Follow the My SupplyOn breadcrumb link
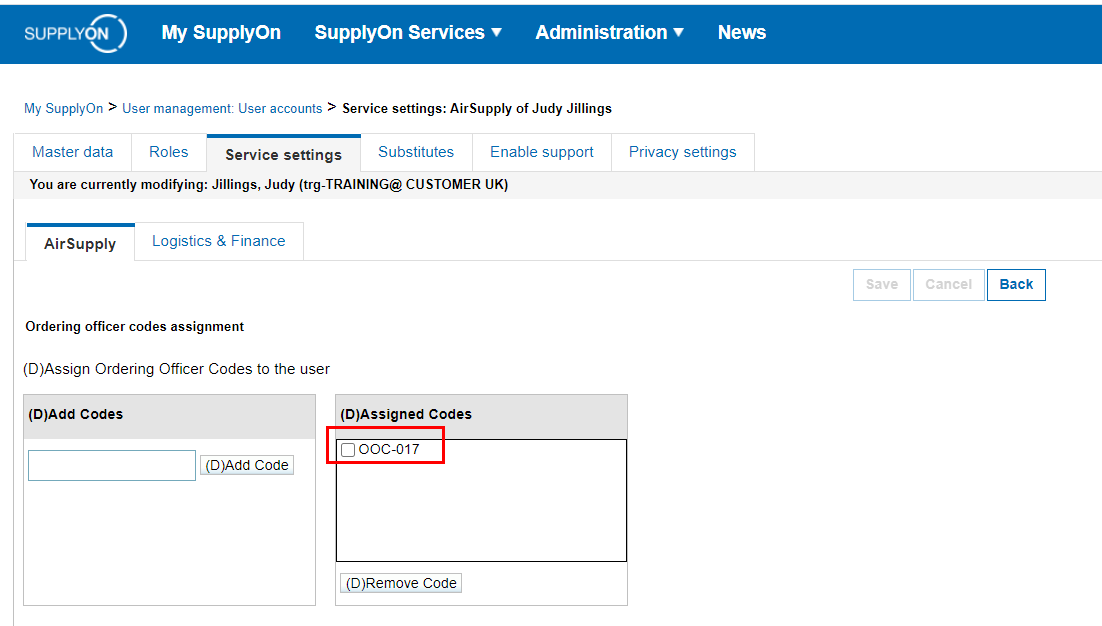 pyautogui.click(x=63, y=108)
